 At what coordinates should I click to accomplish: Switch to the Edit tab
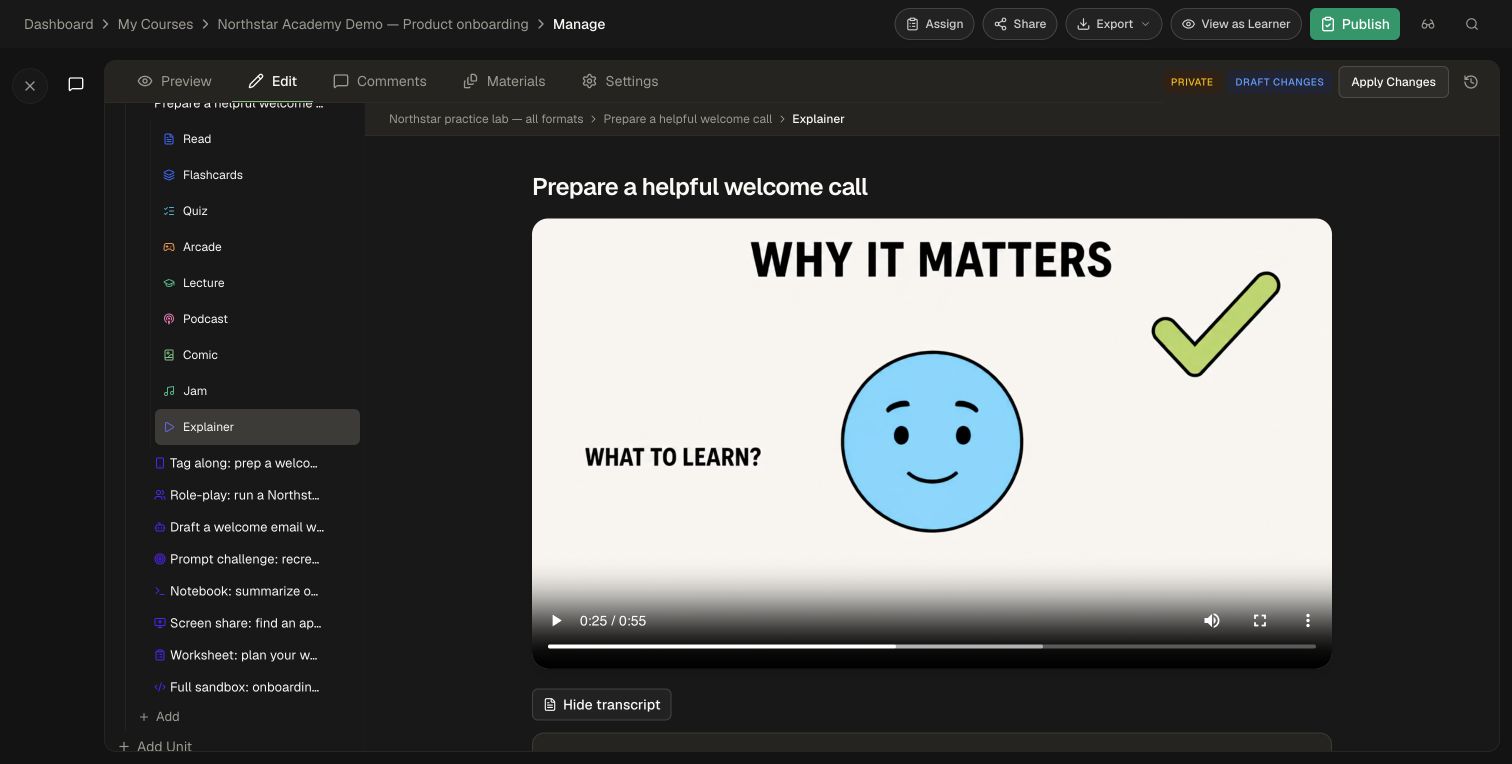[273, 81]
